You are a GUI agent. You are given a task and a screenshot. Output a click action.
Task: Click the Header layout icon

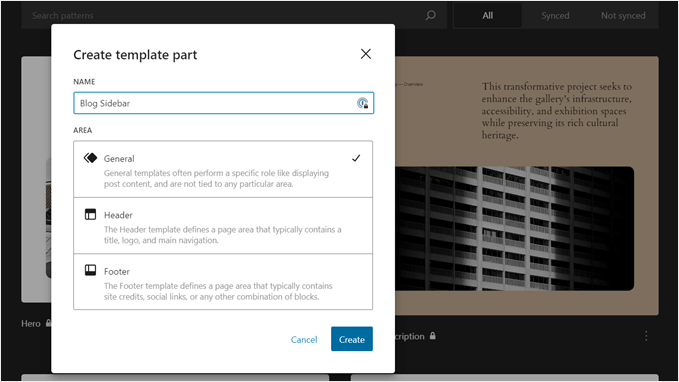click(90, 214)
